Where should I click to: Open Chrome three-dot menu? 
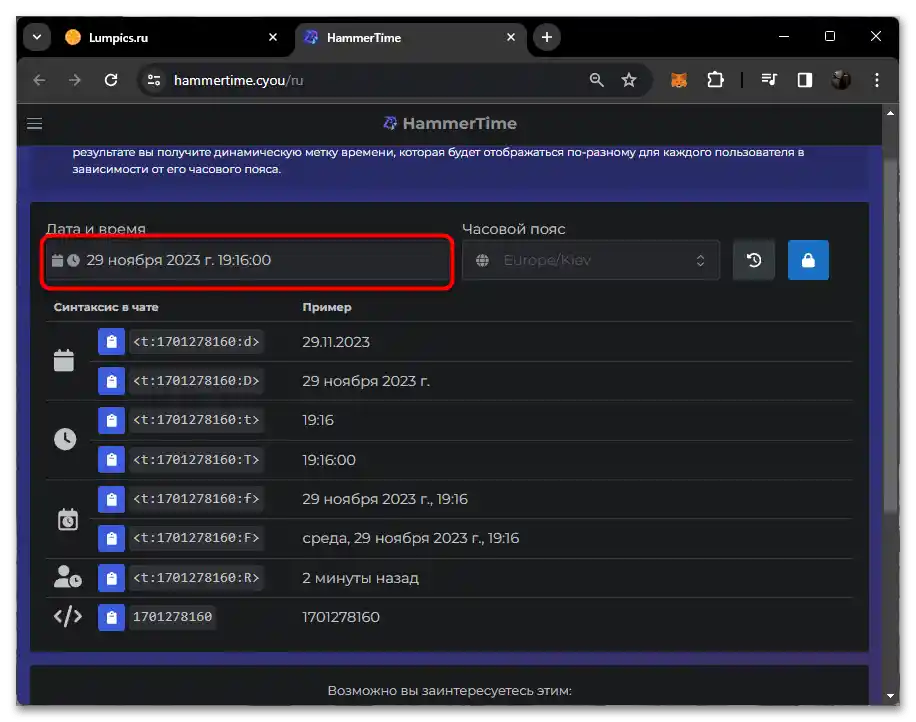tap(877, 80)
